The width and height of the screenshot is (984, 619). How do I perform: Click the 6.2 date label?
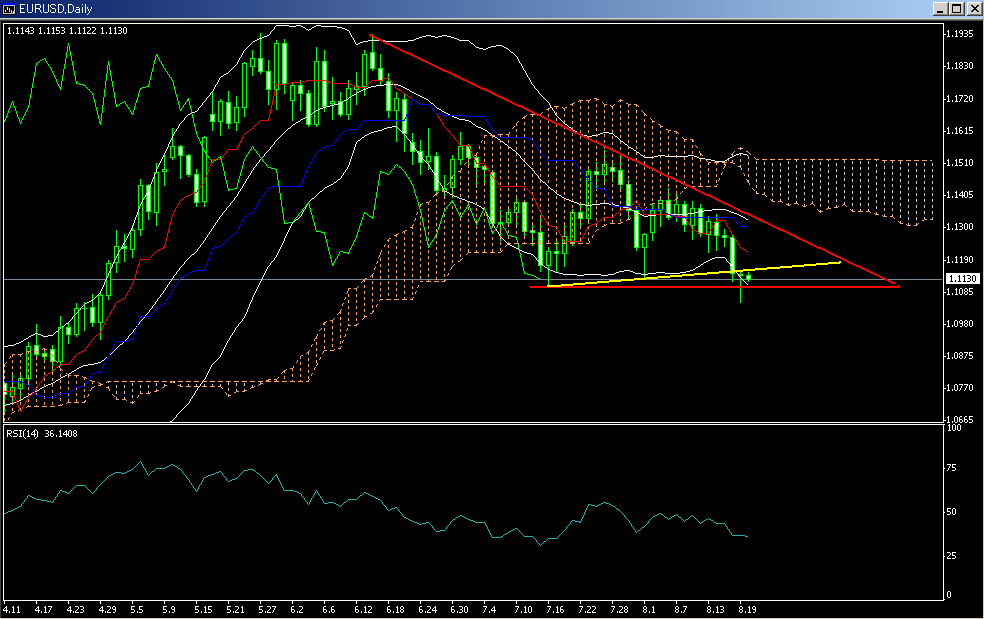click(297, 610)
